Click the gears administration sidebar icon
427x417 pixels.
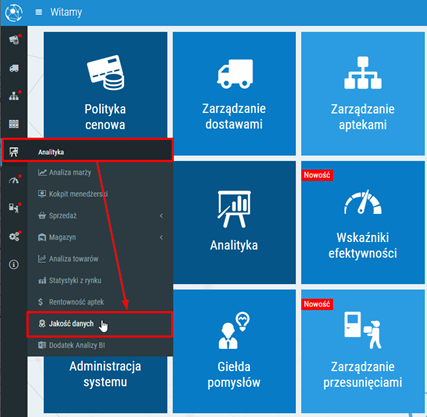point(14,237)
